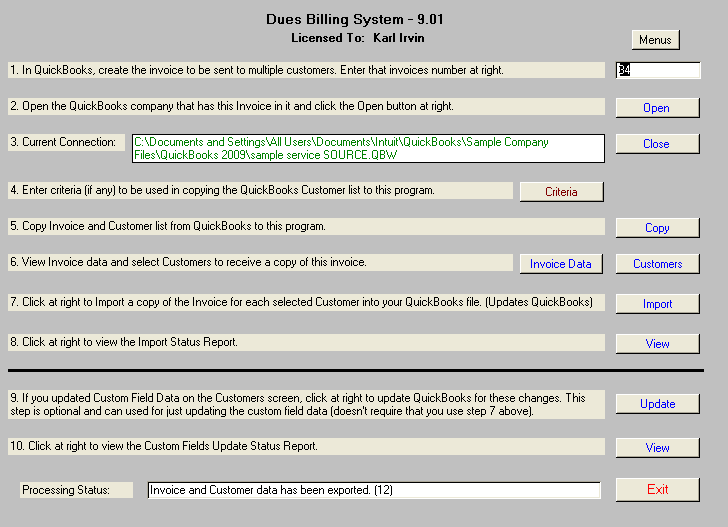
Task: Click step 2 text about opening QuickBooks company
Action: 306,106
